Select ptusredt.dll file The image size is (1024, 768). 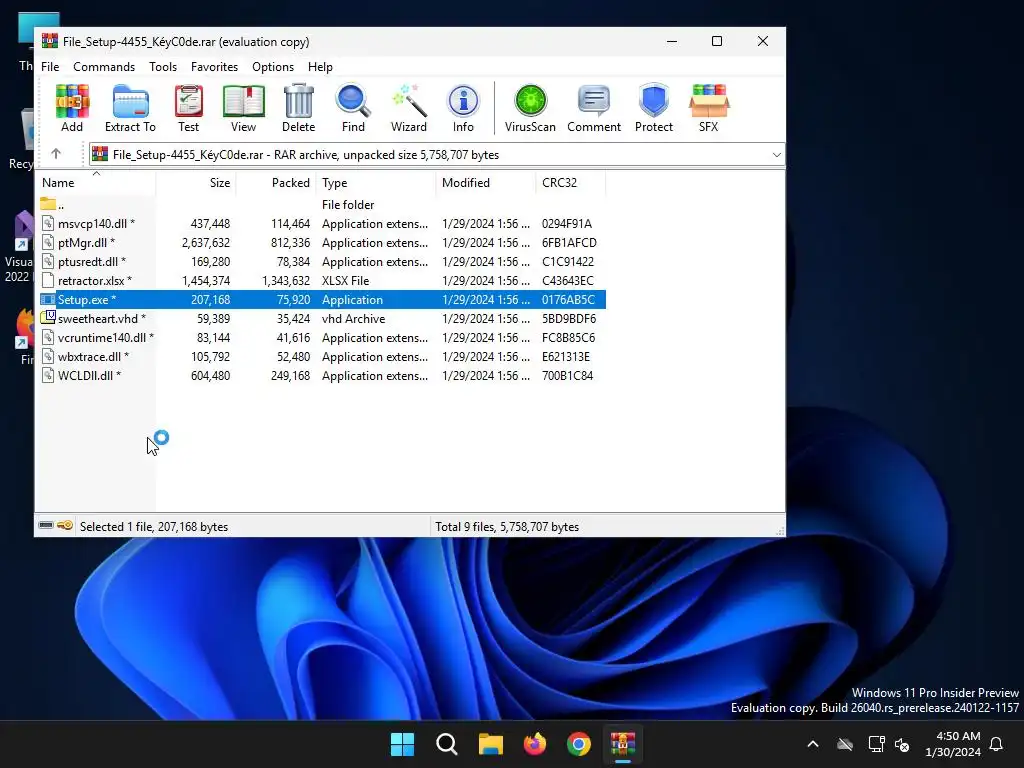coord(91,261)
